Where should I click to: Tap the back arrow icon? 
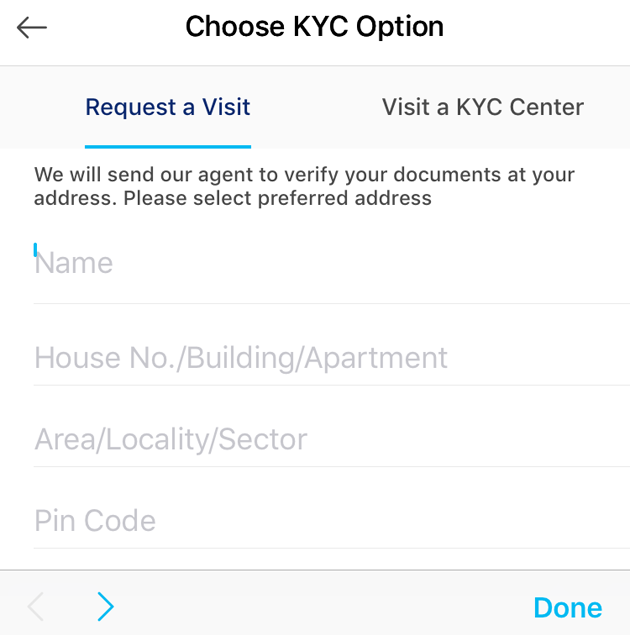click(x=32, y=28)
